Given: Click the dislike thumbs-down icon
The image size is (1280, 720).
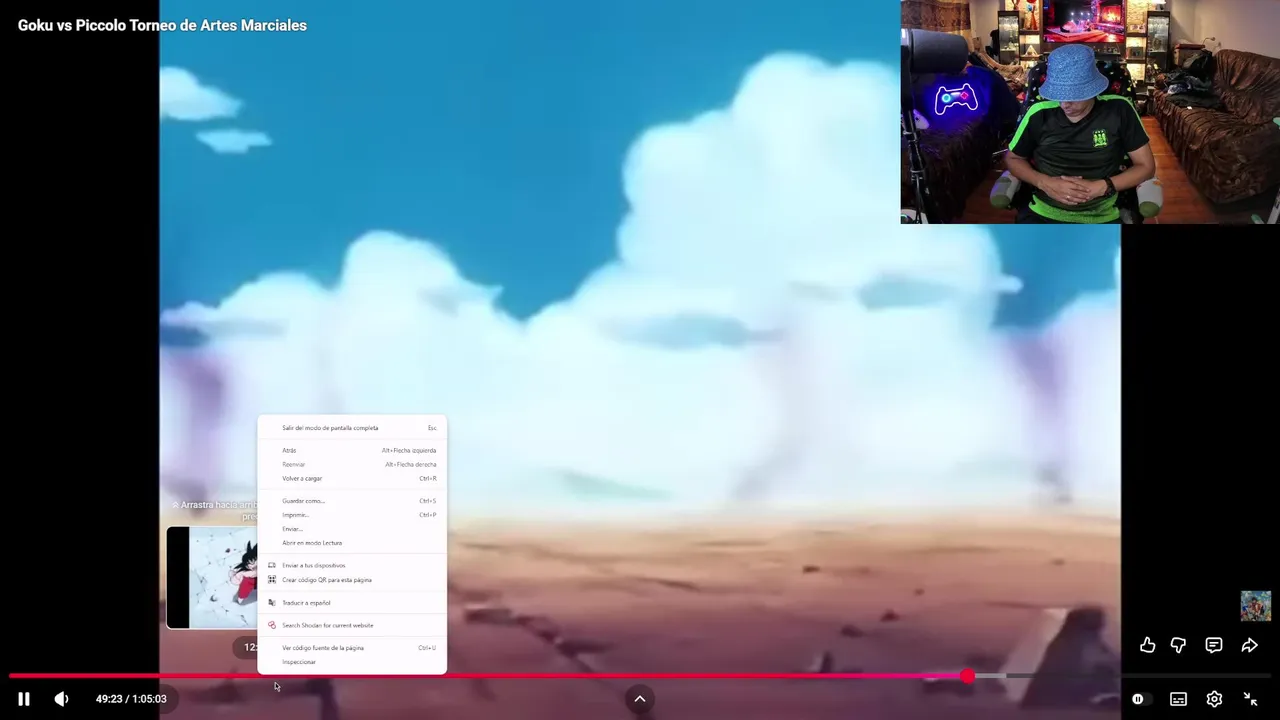Looking at the screenshot, I should pos(1179,646).
